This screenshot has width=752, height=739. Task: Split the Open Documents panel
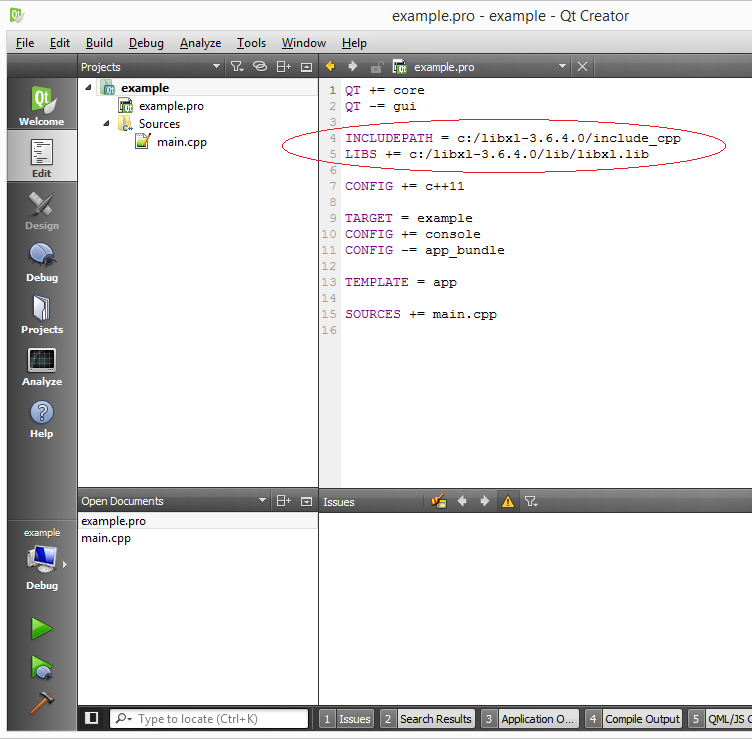(283, 501)
